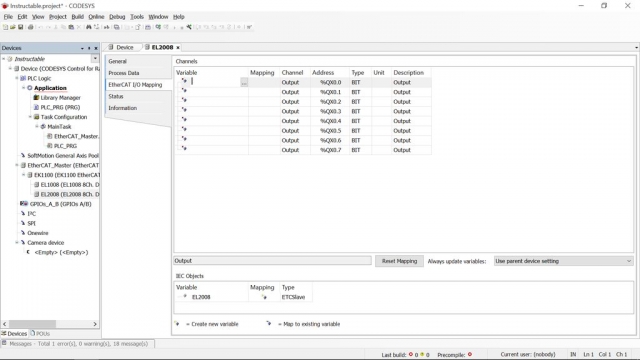
Task: Switch to the Device editor tab
Action: 121,47
